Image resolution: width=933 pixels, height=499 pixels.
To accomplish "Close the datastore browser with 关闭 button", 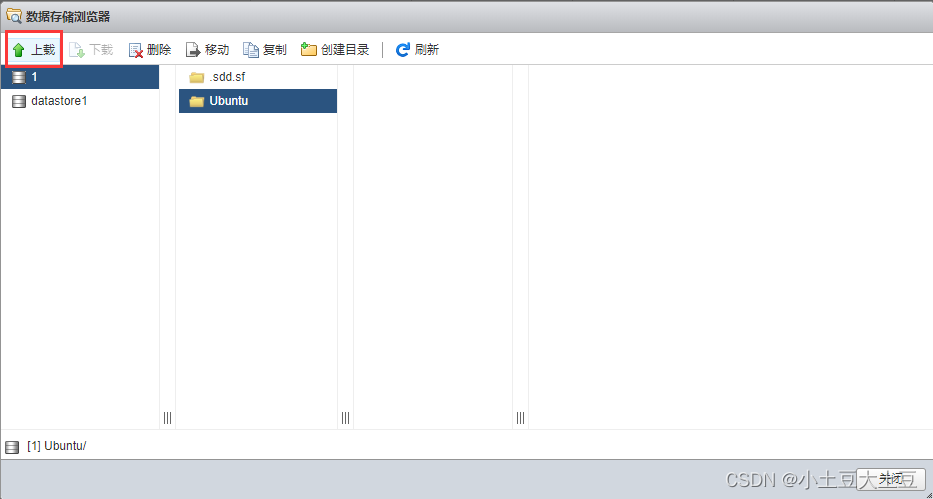I will 890,479.
